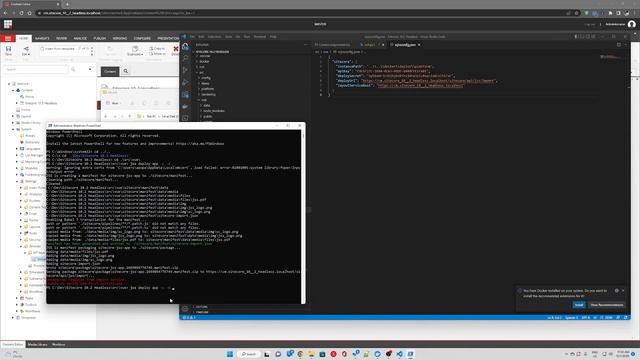Open the search tab magnifier in editor pane
The width and height of the screenshot is (640, 360).
[x=126, y=71]
